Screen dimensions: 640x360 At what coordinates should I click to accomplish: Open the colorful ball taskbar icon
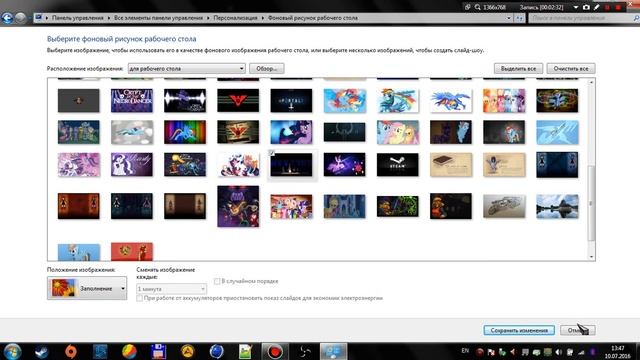[x=129, y=351]
